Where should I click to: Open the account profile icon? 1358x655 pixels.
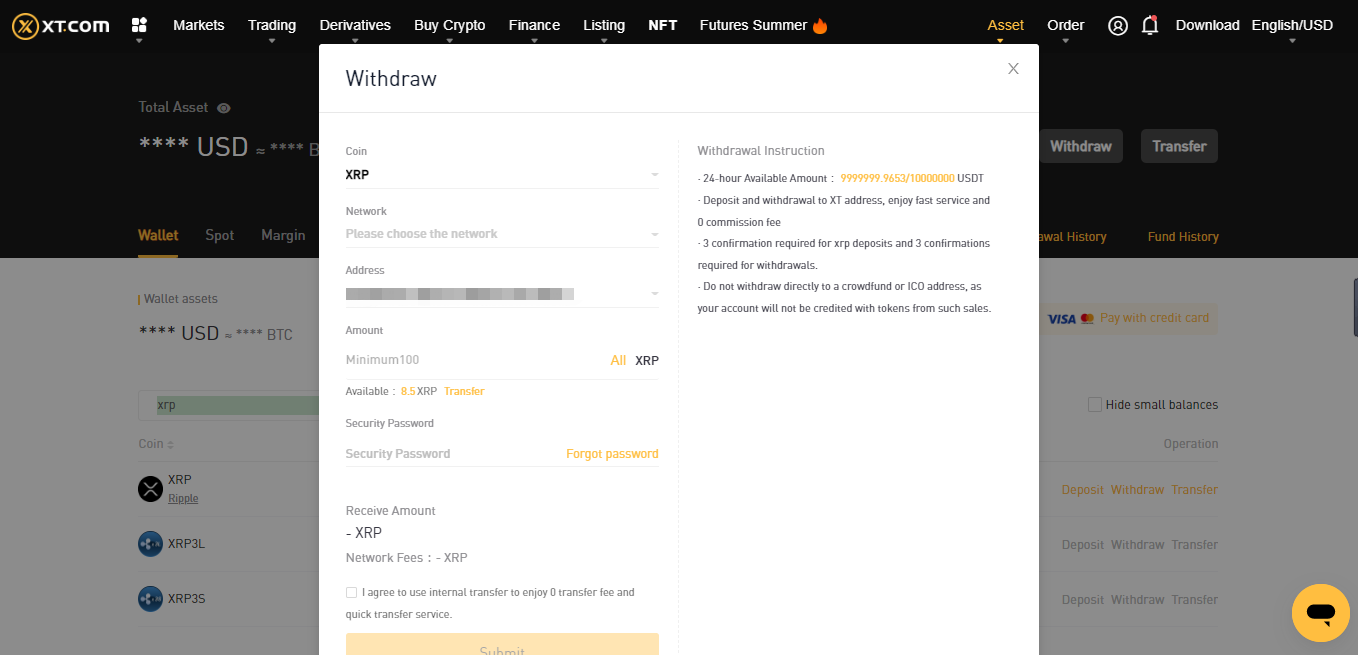pos(1117,25)
